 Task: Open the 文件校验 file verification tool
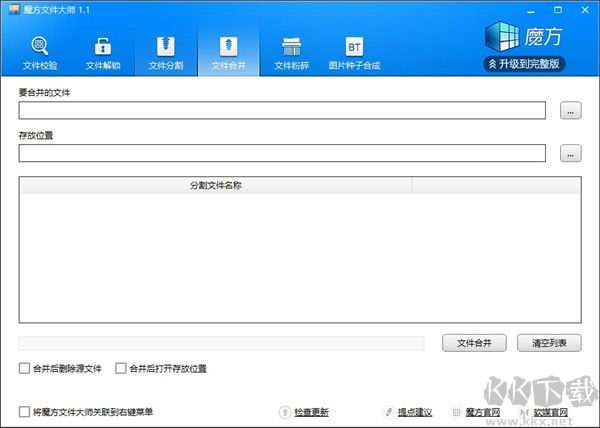click(40, 54)
